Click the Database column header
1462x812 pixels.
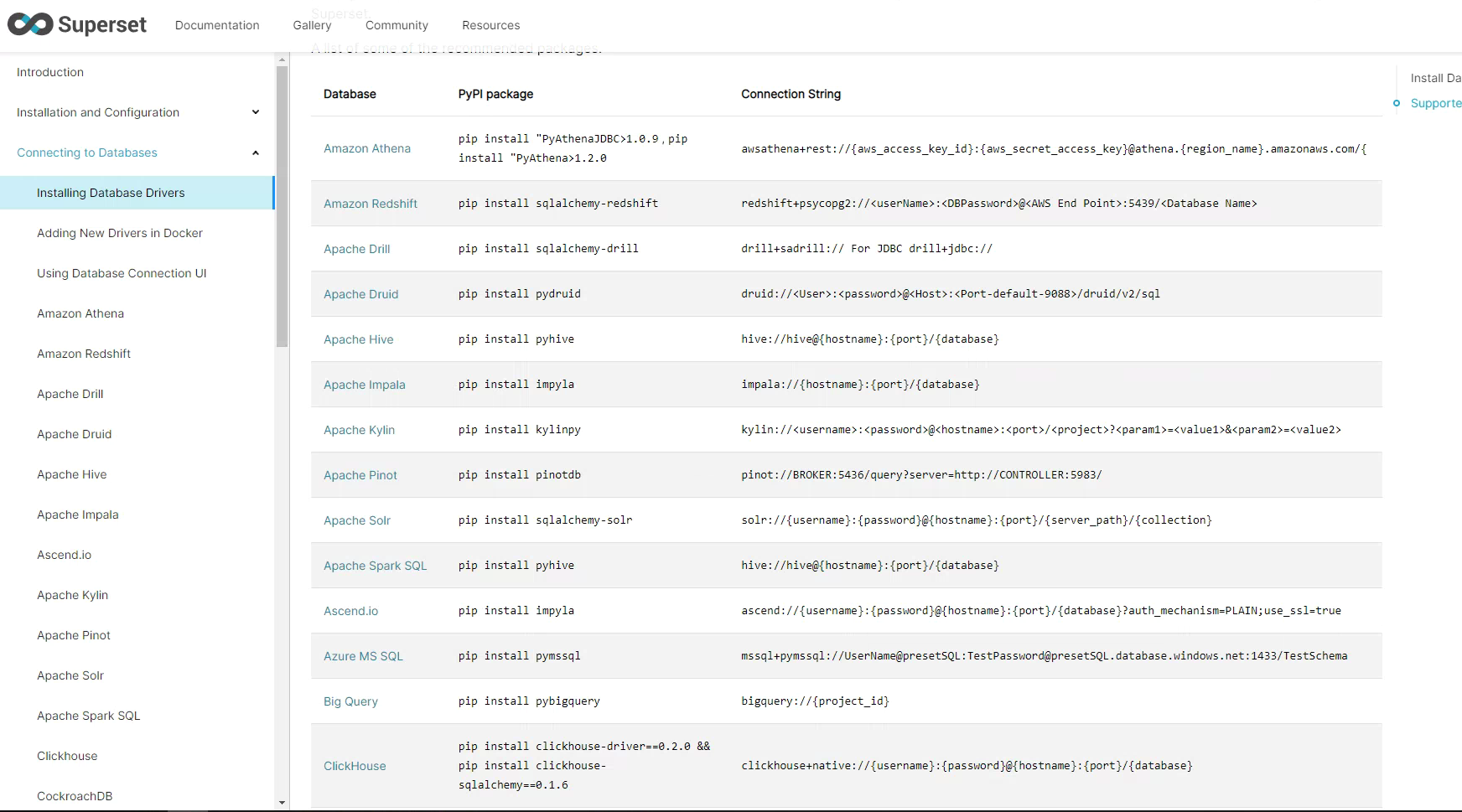350,94
